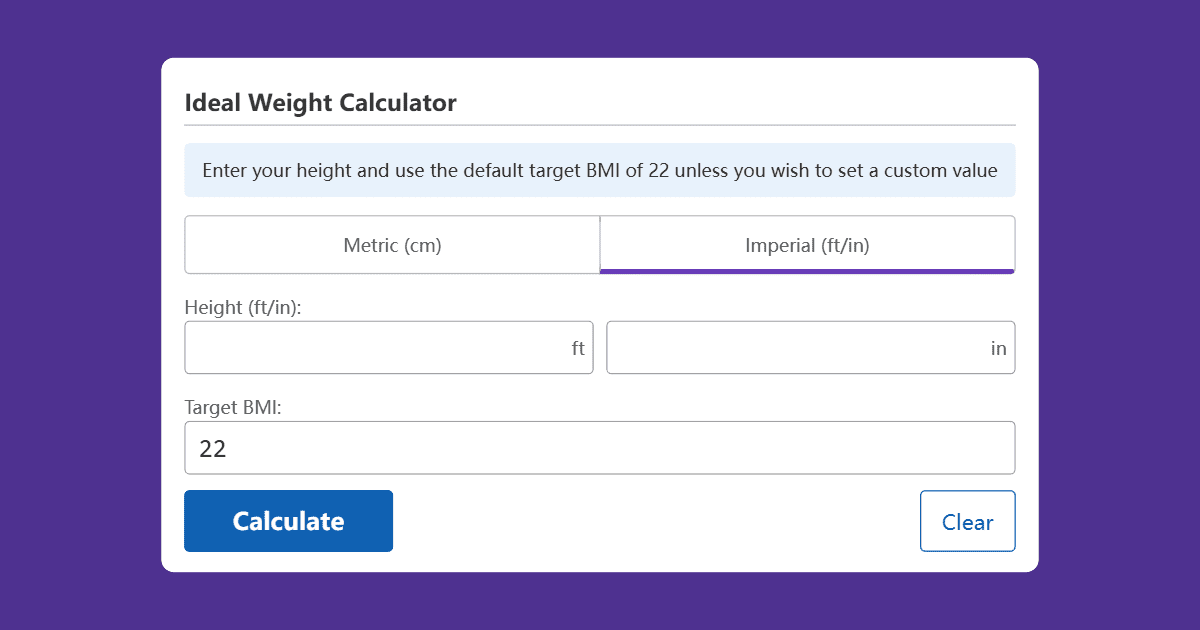Click the 'ft' unit suffix inside the input
1200x630 pixels.
(x=579, y=347)
